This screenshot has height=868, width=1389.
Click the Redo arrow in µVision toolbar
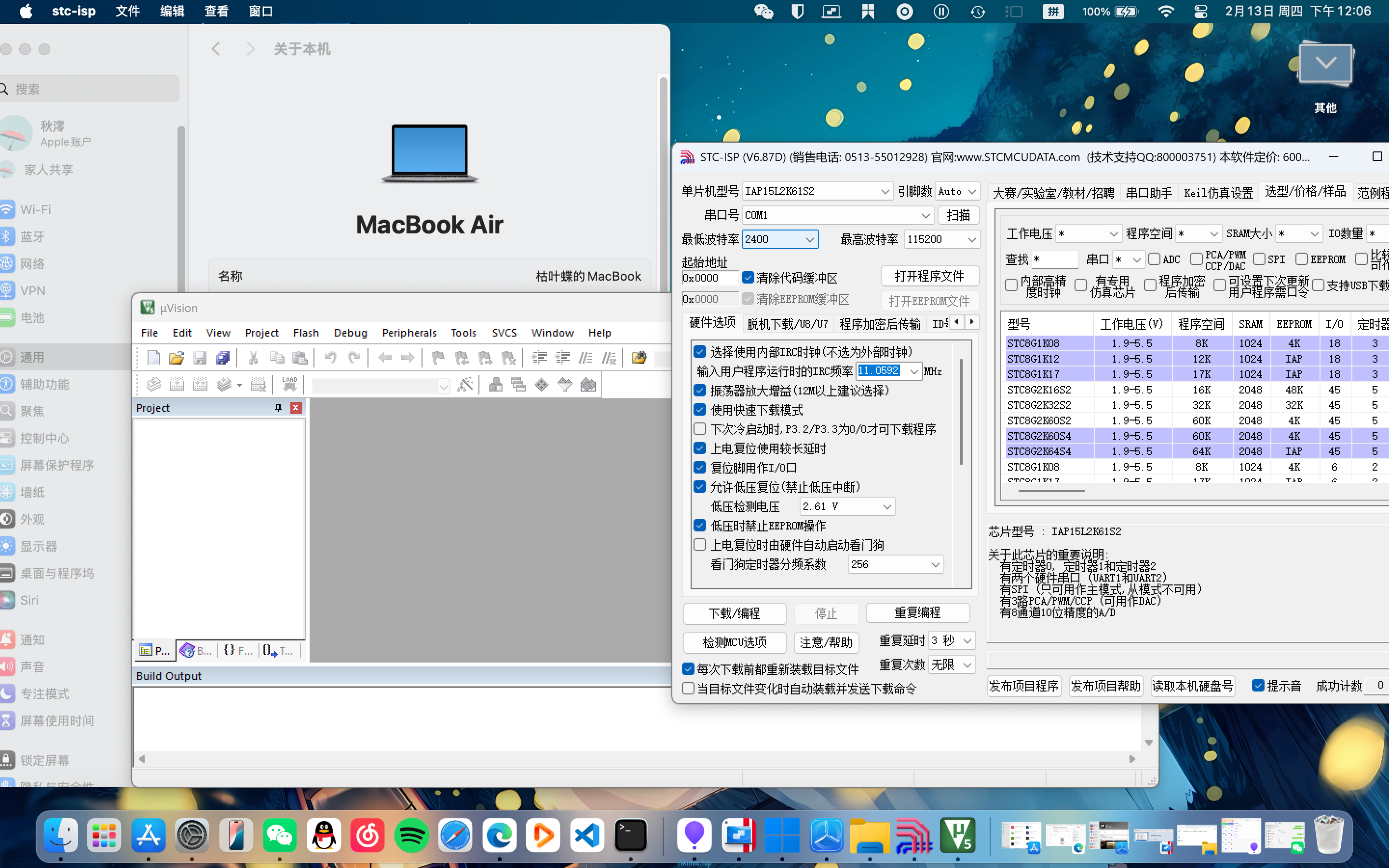pos(354,358)
